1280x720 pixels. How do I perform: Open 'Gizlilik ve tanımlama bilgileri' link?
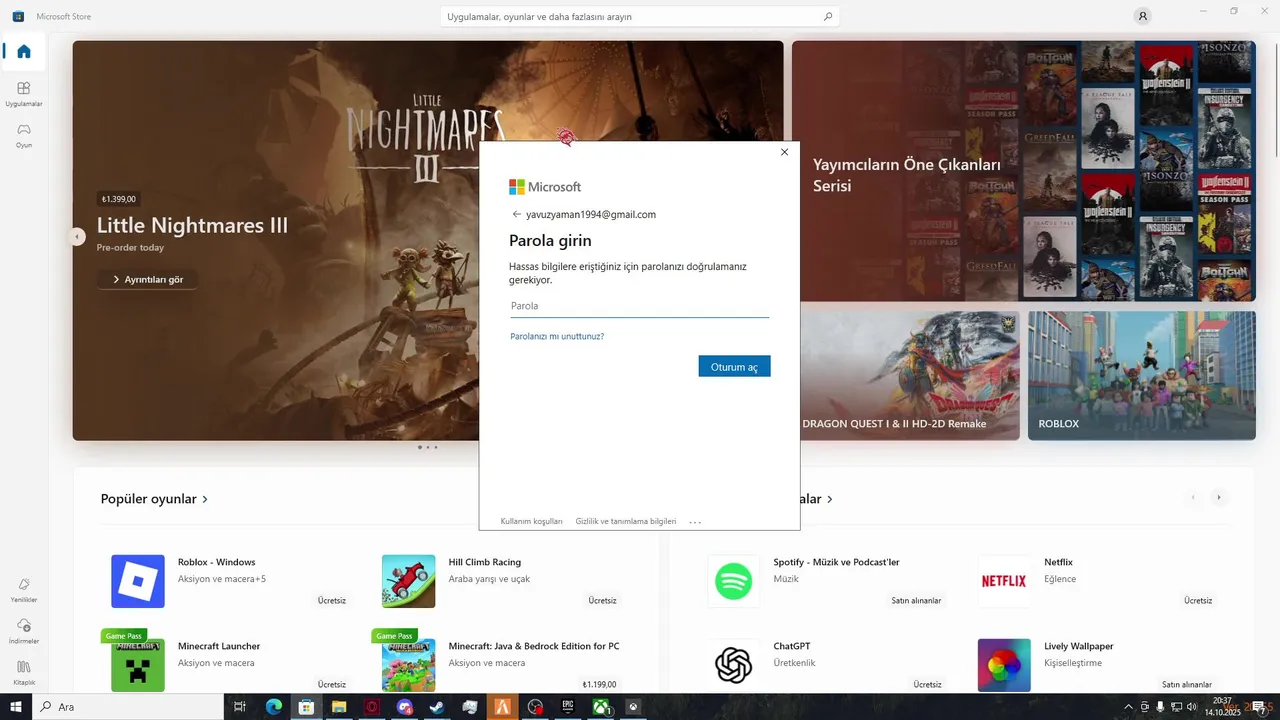tap(626, 522)
